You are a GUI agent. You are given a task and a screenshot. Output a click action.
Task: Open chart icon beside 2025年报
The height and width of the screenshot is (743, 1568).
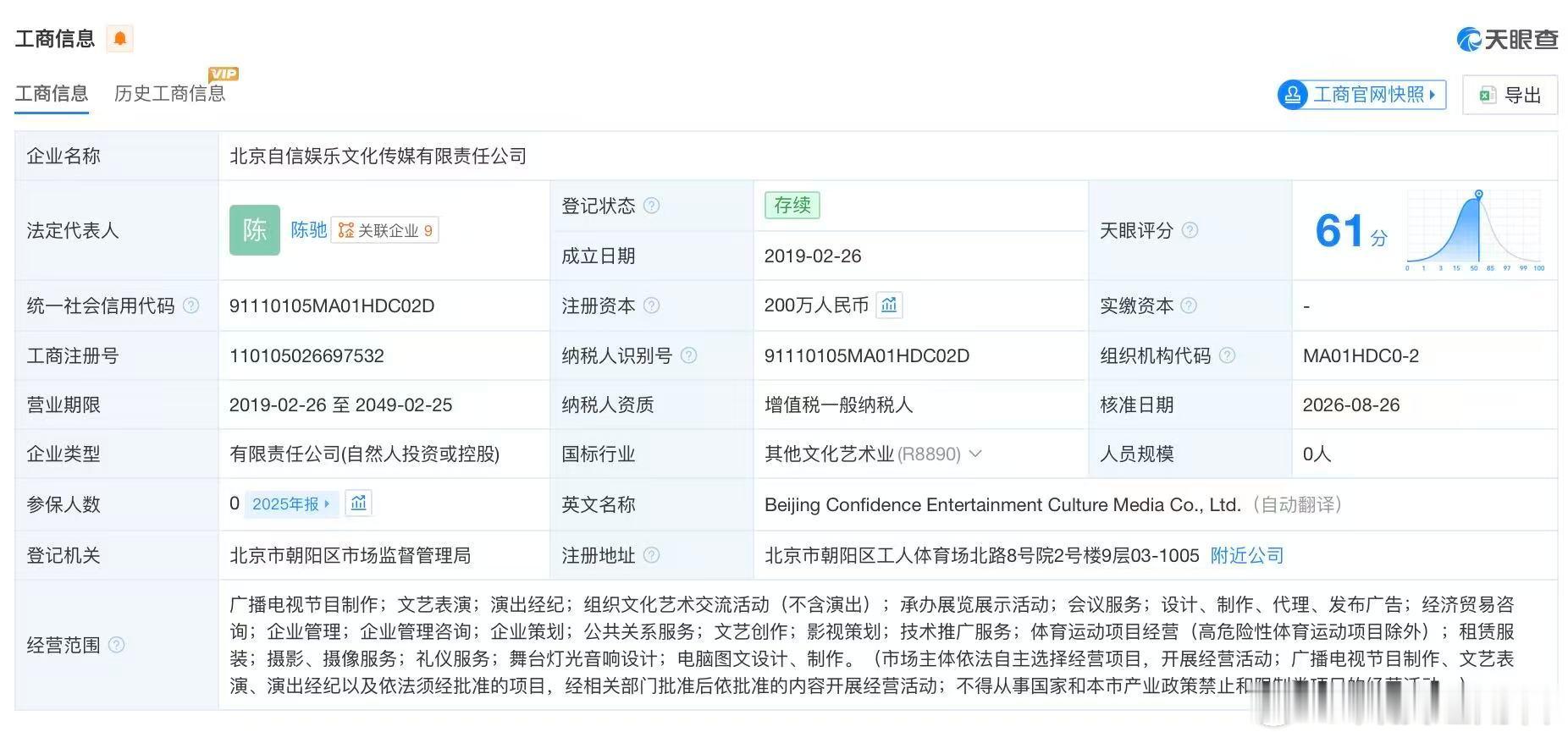(359, 504)
